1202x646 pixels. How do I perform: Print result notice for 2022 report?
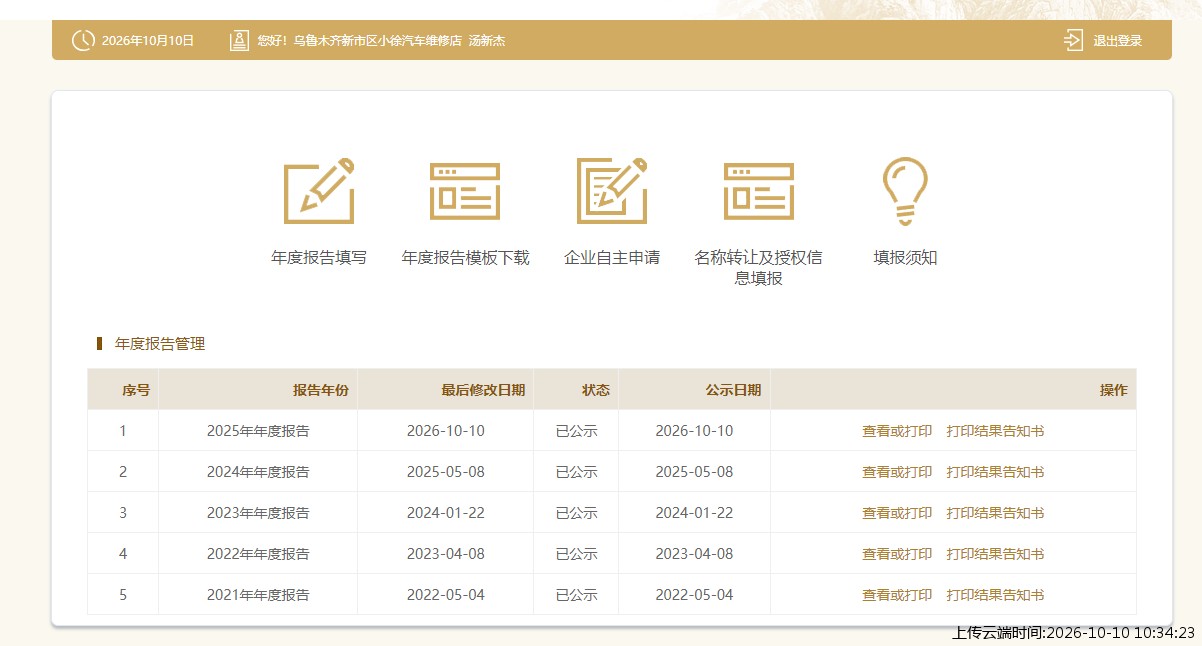pyautogui.click(x=995, y=554)
